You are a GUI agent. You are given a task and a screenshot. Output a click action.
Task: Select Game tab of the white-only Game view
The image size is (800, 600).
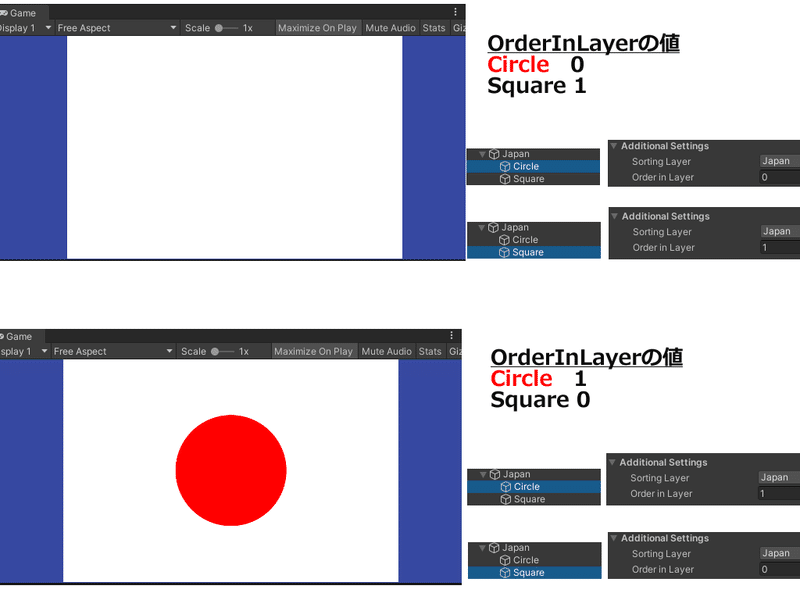click(23, 13)
